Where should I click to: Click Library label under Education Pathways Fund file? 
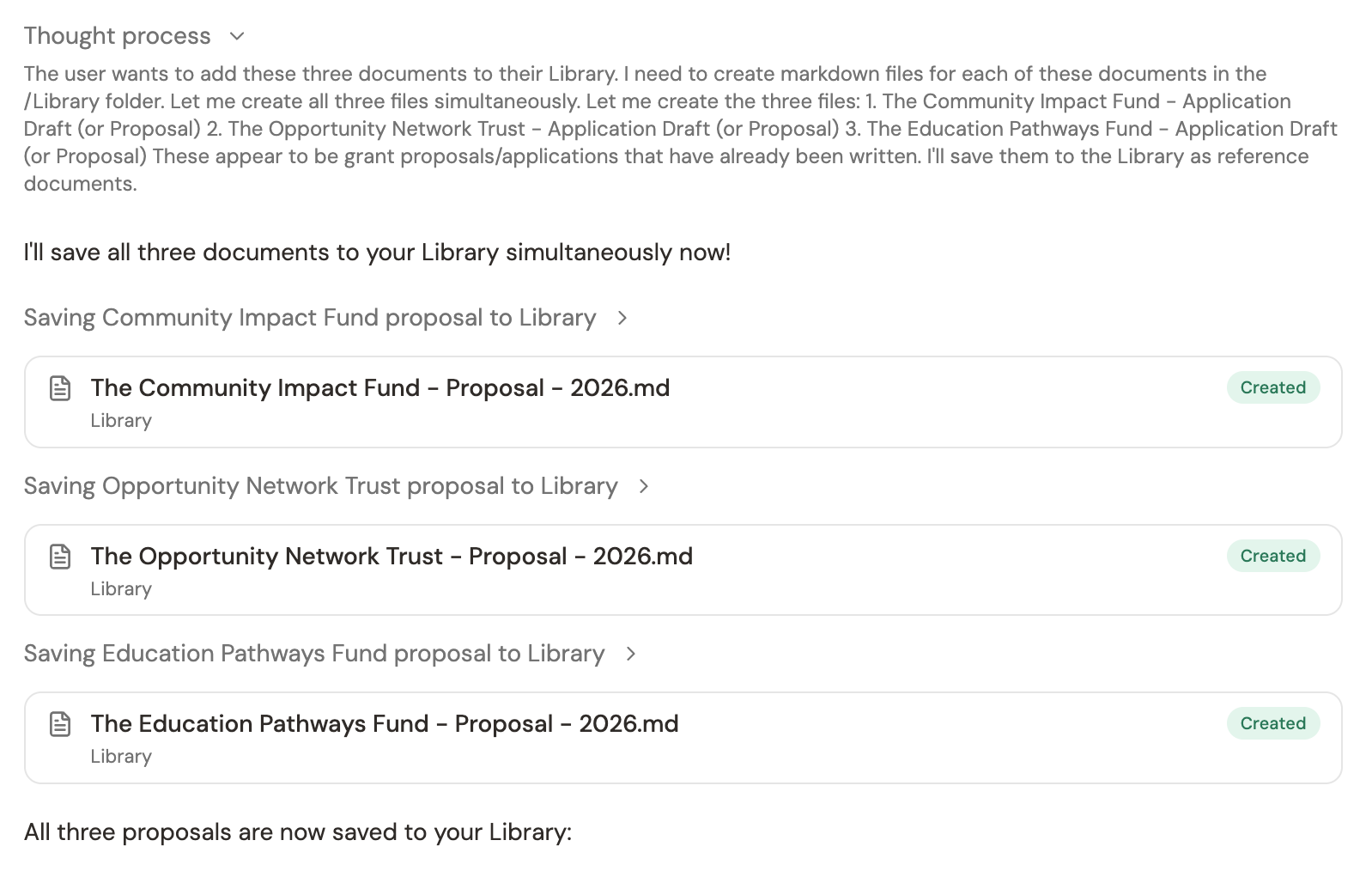121,757
